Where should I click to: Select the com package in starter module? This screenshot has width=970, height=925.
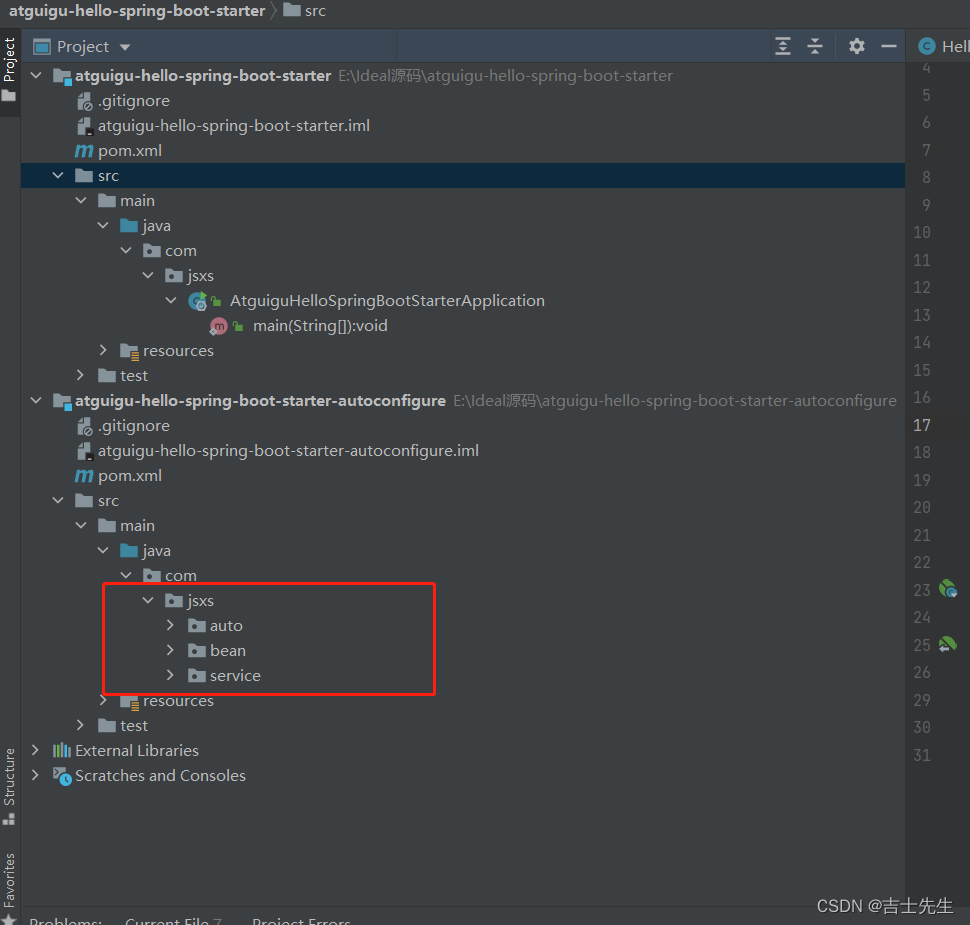[x=181, y=251]
